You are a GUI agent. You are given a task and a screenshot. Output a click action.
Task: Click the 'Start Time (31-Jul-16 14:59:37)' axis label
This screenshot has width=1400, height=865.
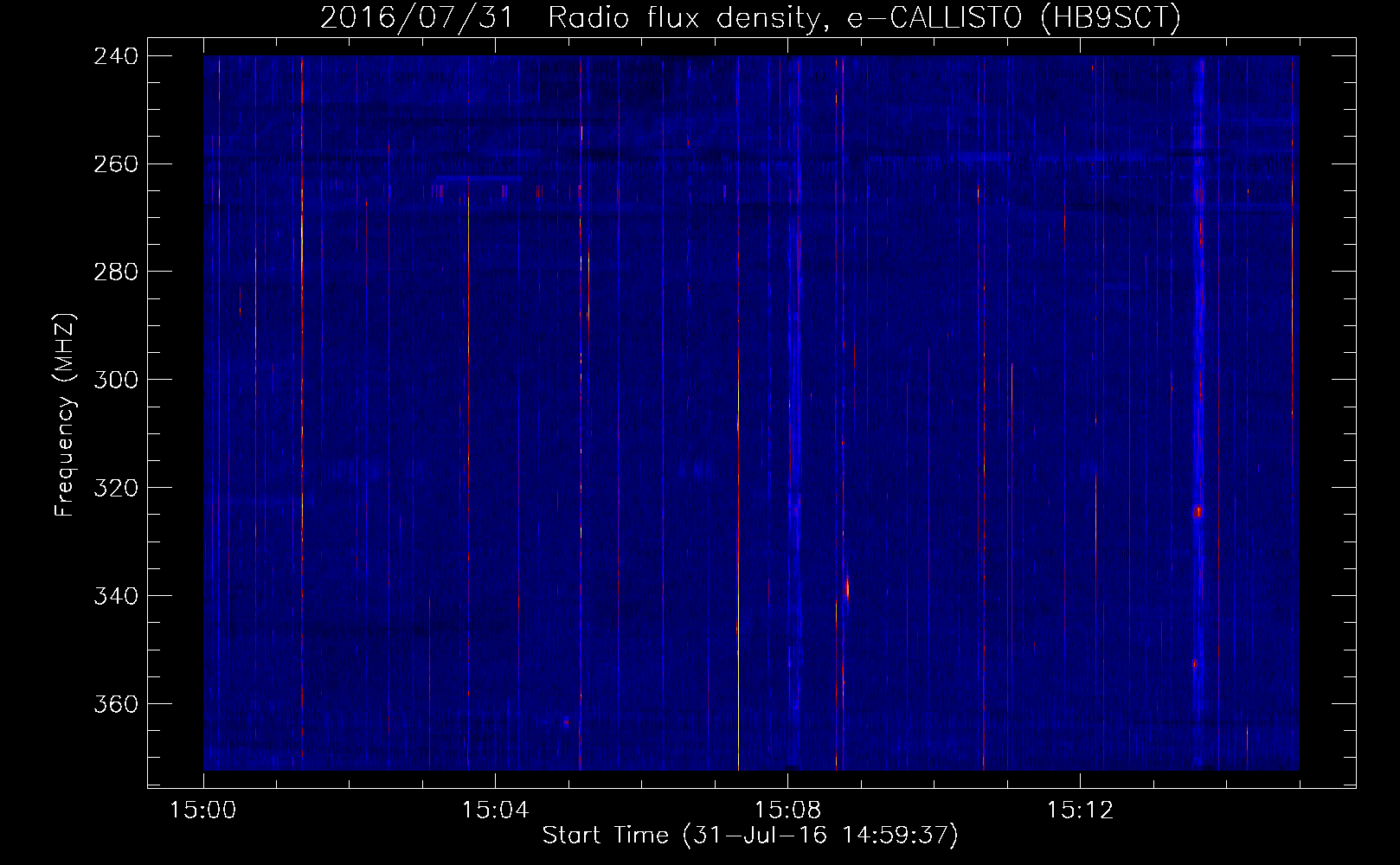[x=750, y=836]
